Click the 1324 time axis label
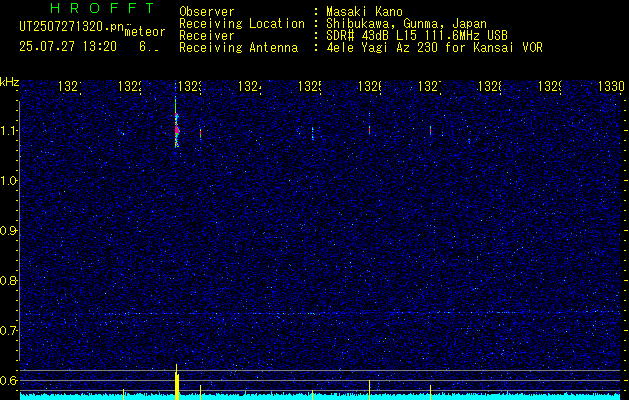Viewport: 629px width, 400px height. pyautogui.click(x=250, y=86)
